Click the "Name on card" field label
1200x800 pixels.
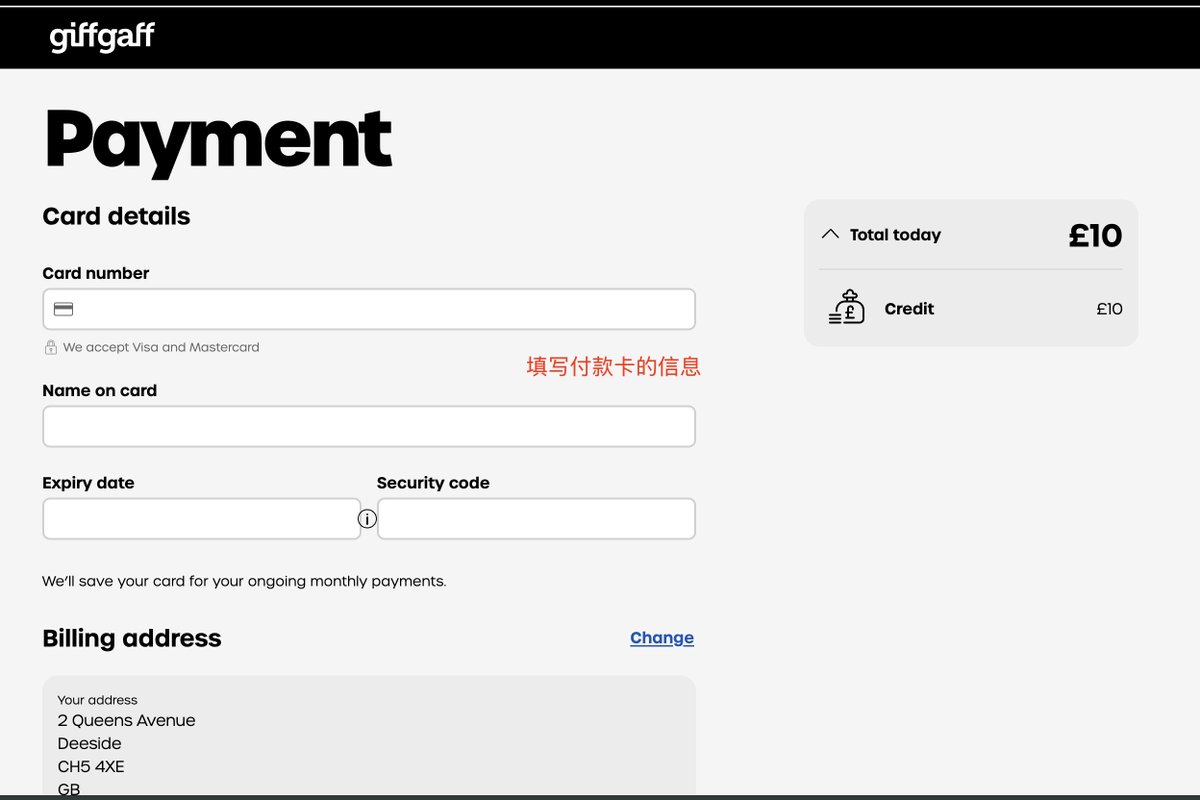pos(100,391)
